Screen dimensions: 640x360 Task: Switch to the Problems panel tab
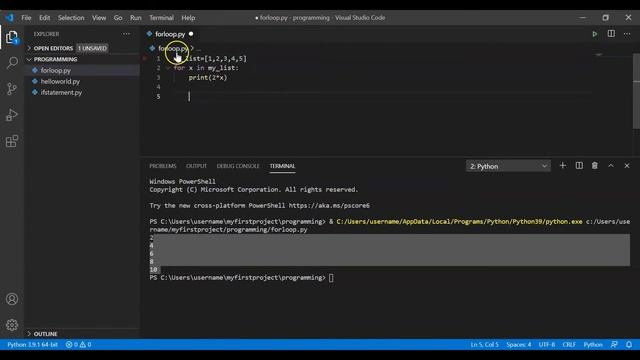[x=162, y=166]
